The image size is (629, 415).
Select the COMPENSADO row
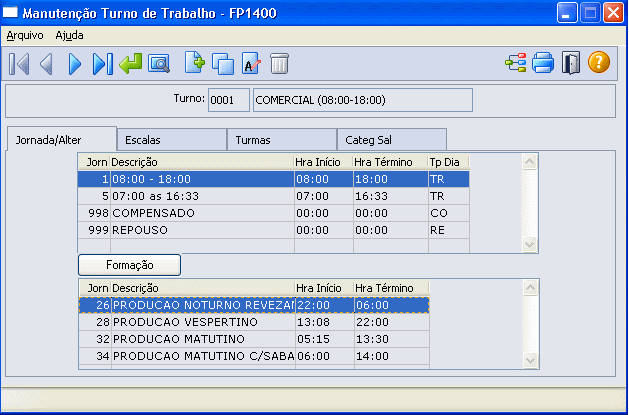pyautogui.click(x=274, y=213)
